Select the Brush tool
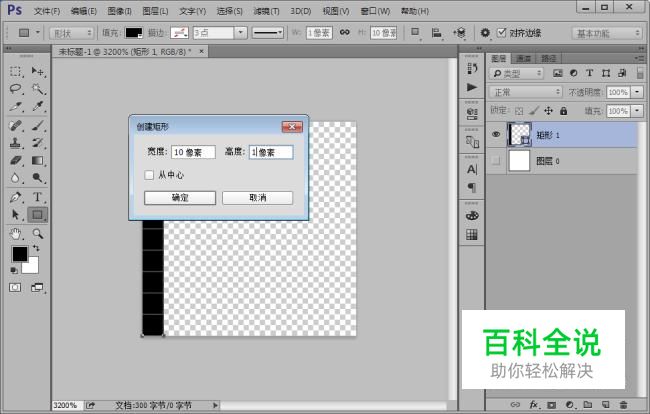Screen dimensions: 650x414 point(38,125)
